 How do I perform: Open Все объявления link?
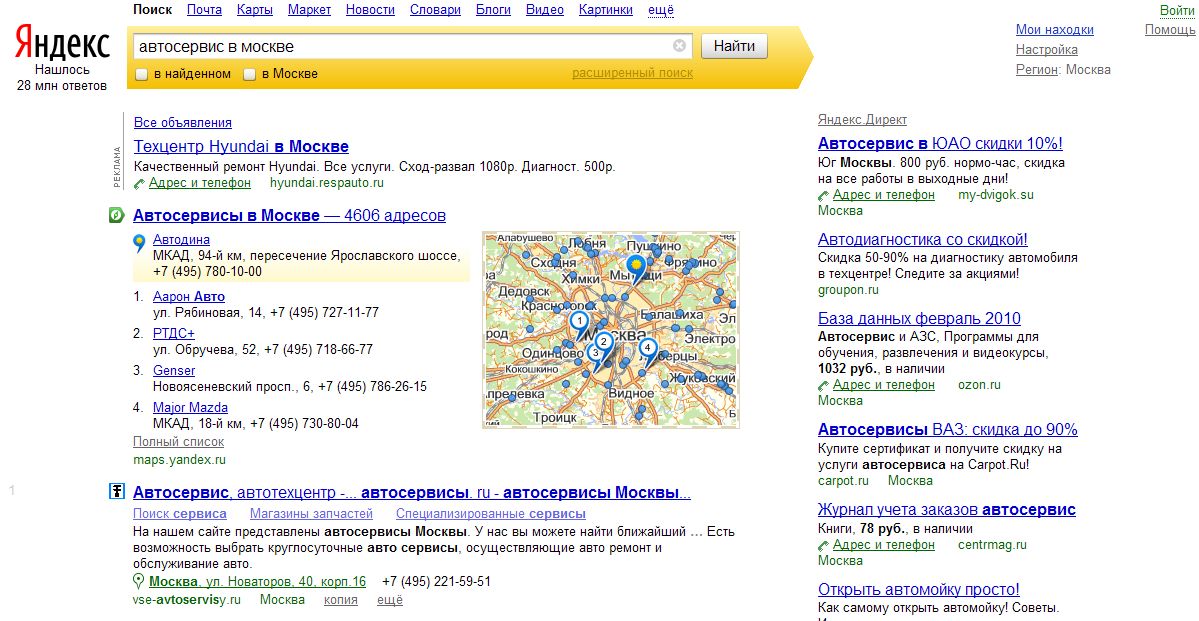tap(183, 122)
